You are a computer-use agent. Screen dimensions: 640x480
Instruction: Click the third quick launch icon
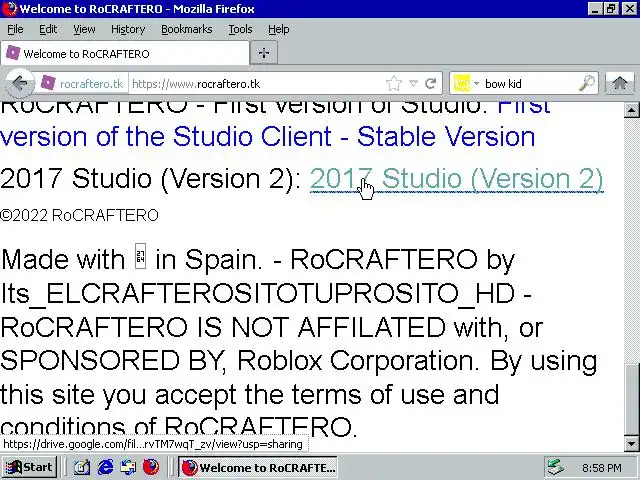click(128, 467)
